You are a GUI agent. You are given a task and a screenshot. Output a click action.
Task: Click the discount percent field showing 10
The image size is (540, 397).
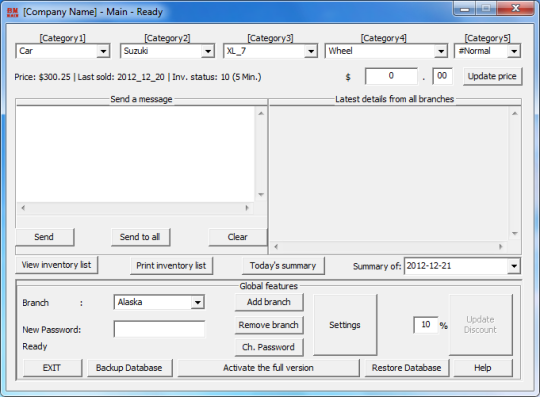point(426,325)
